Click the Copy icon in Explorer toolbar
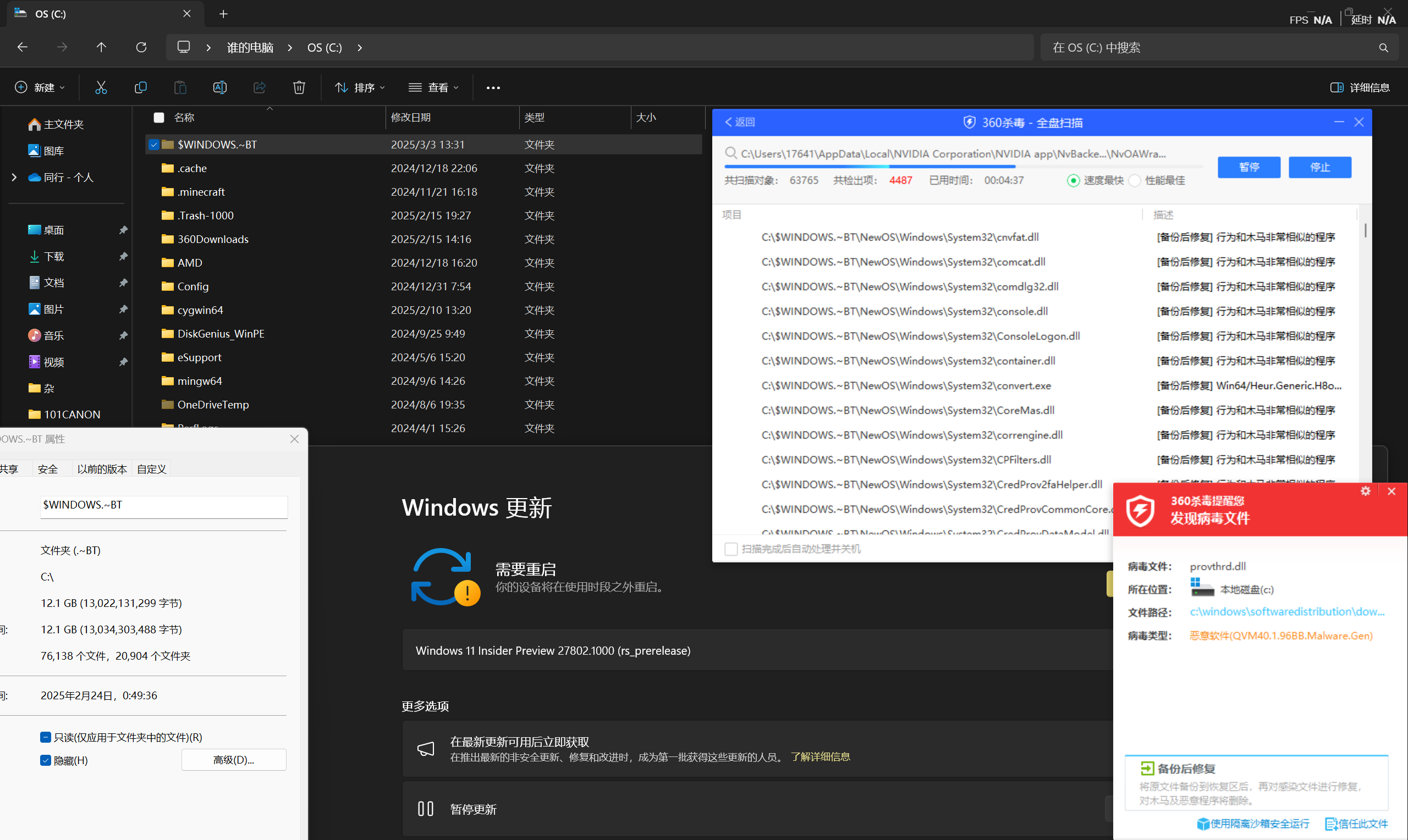 (140, 87)
